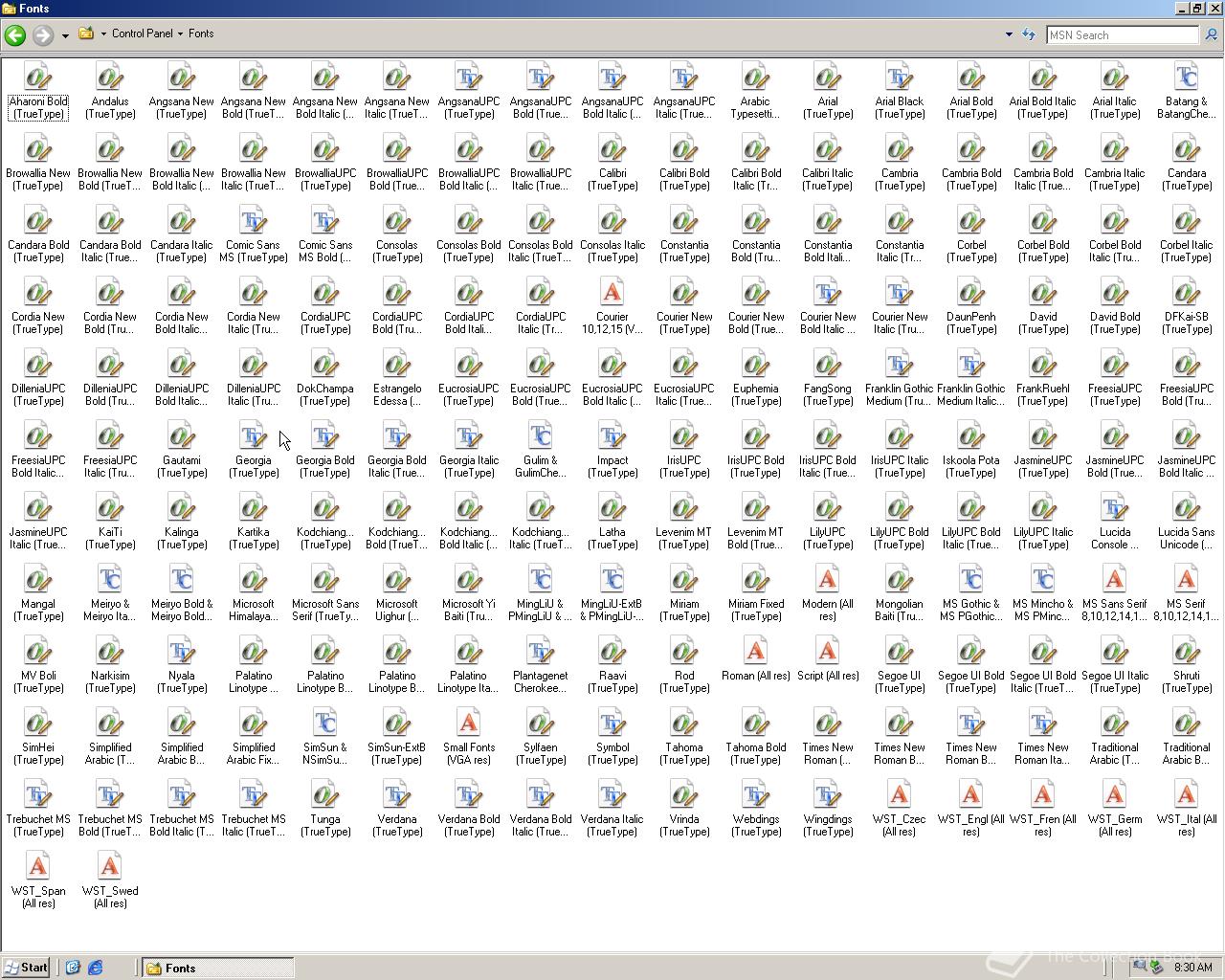
Task: Select the DaunPenh font icon
Action: point(971,292)
